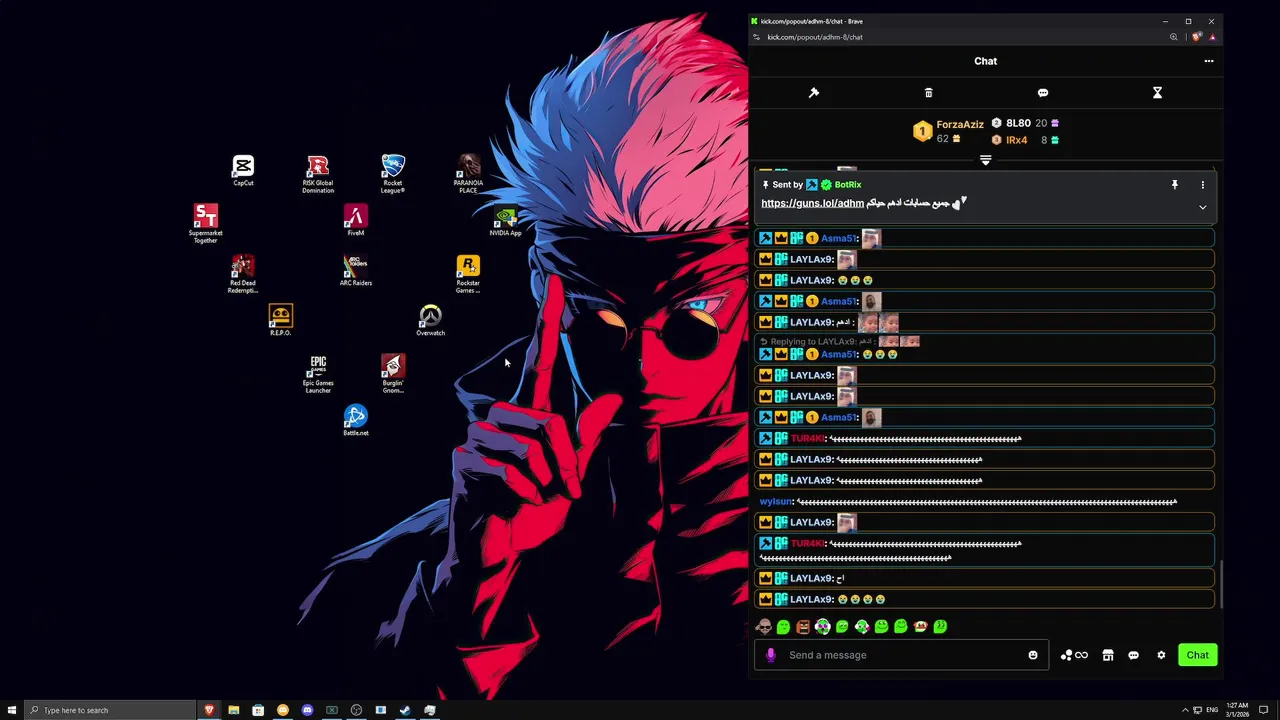1280x720 pixels.
Task: Insert the sunglasses bald man emote
Action: pyautogui.click(x=764, y=627)
